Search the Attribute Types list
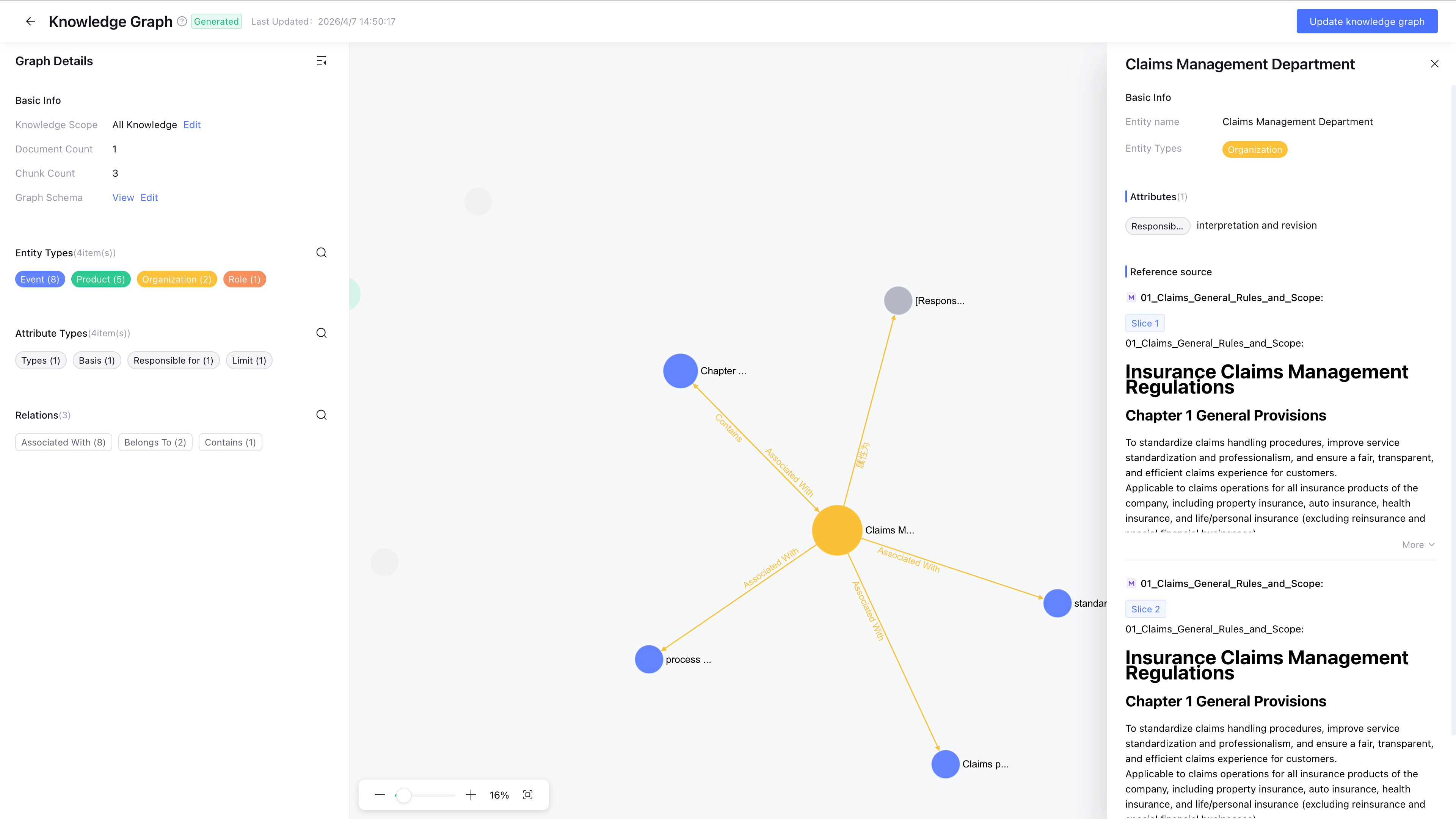Image resolution: width=1456 pixels, height=819 pixels. tap(322, 333)
